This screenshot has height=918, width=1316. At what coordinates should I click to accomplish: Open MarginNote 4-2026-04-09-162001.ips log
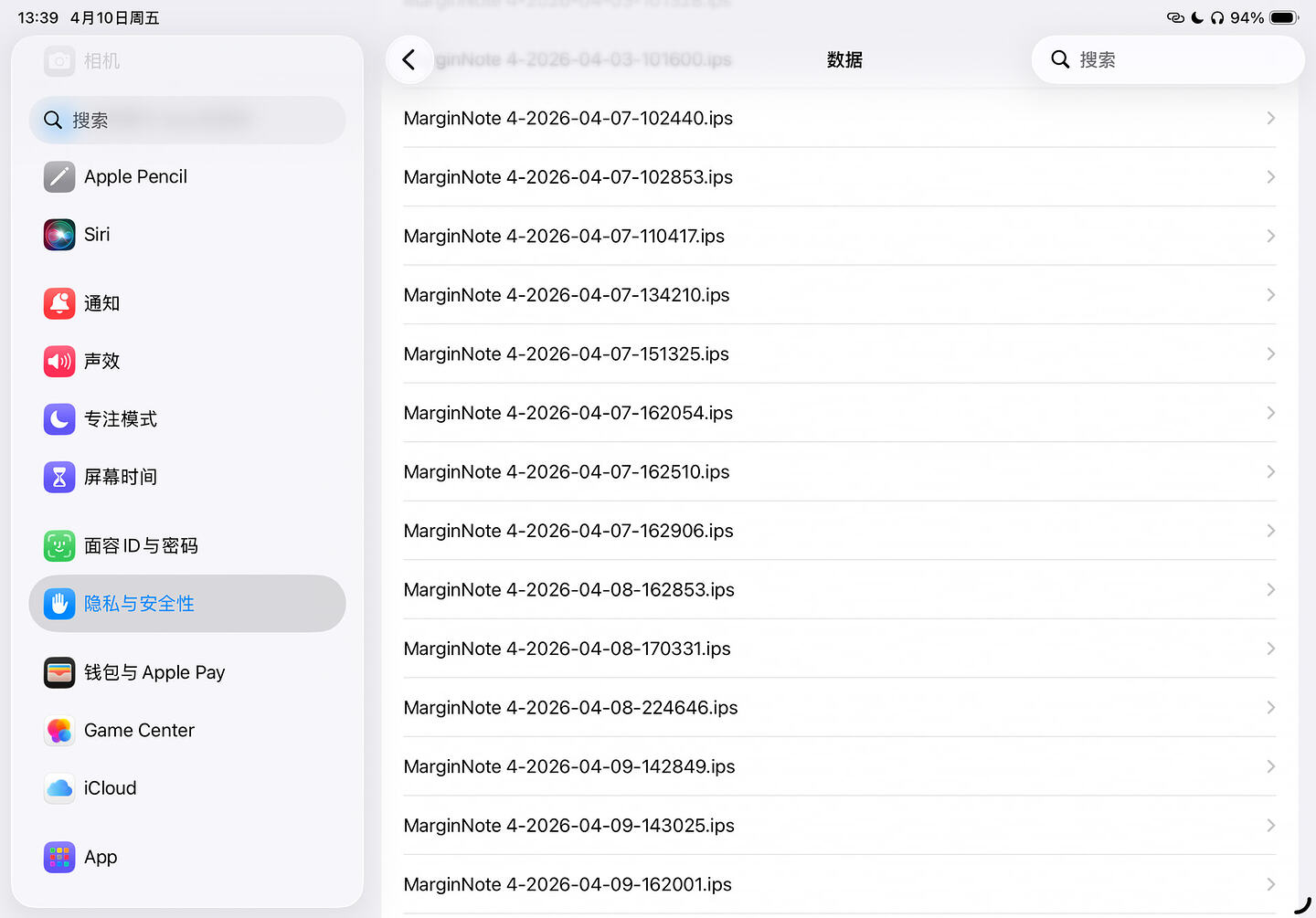click(x=839, y=884)
